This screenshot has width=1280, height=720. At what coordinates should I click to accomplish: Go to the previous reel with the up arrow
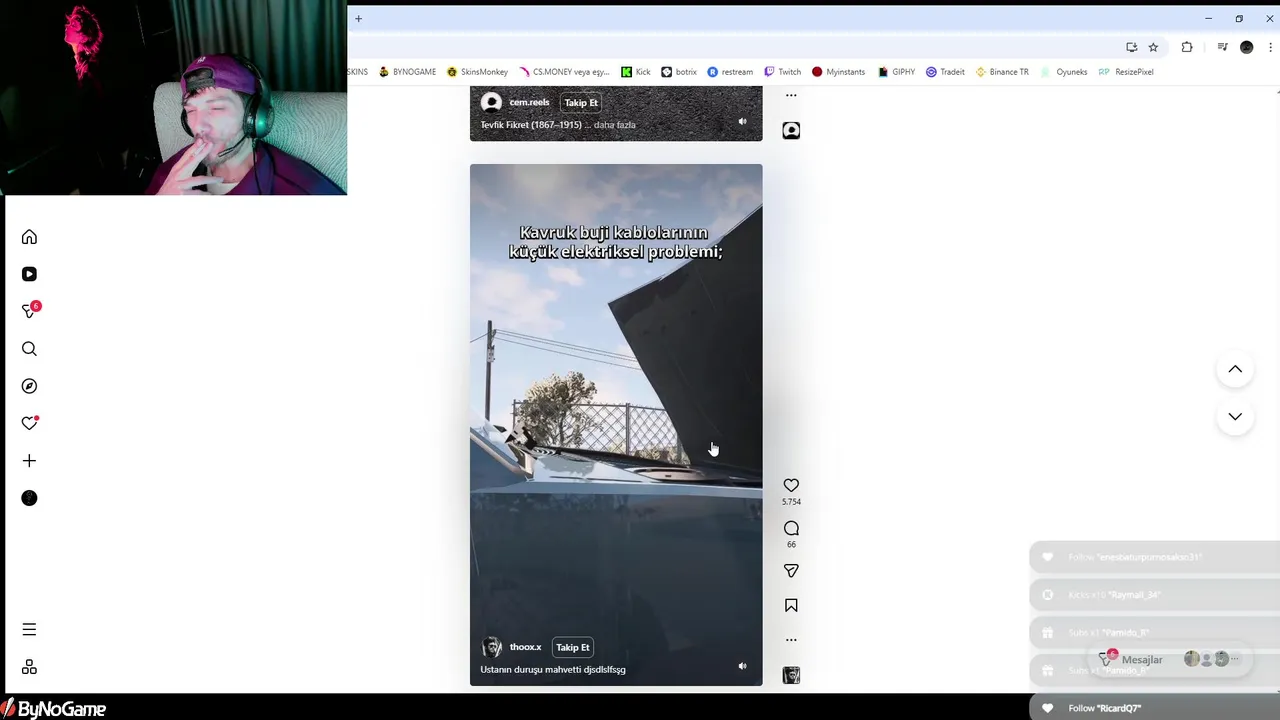click(x=1235, y=369)
